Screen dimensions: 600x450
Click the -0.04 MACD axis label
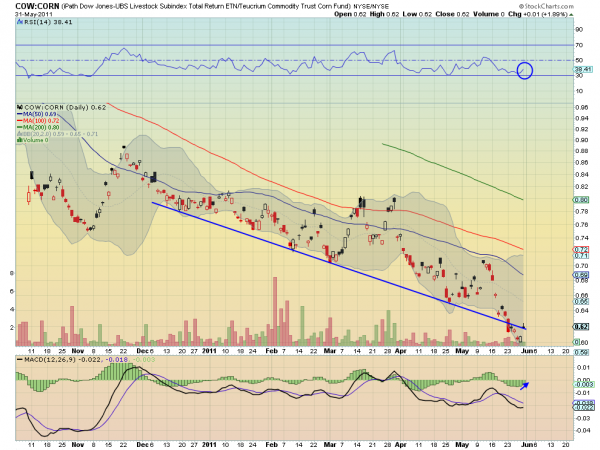(x=582, y=430)
